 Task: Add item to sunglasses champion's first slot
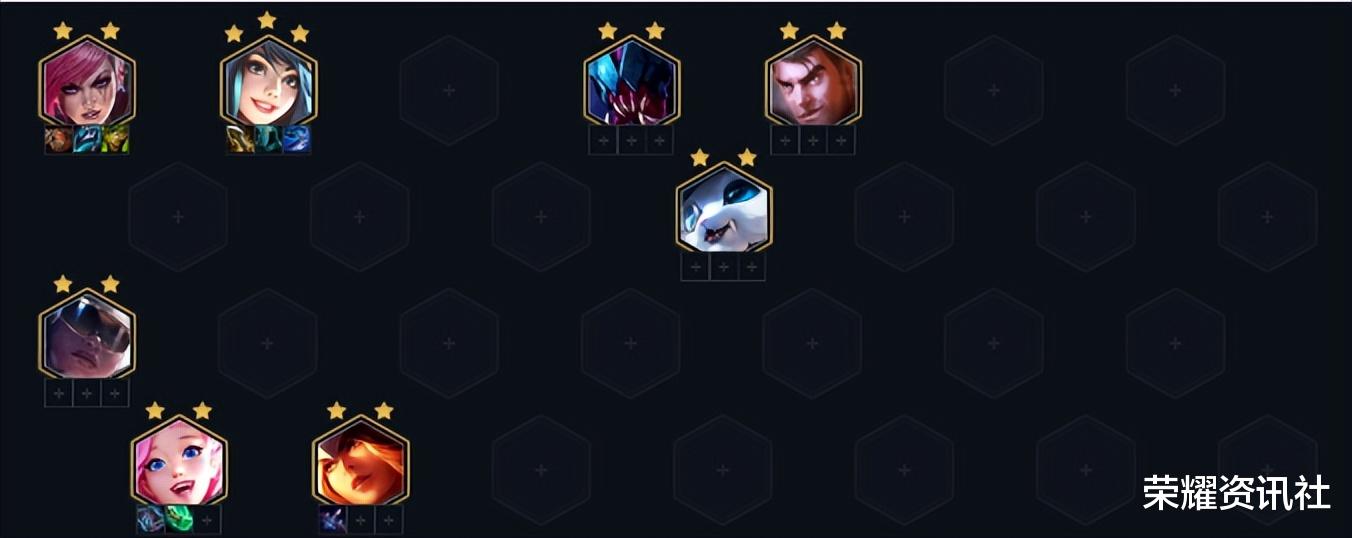tap(59, 393)
